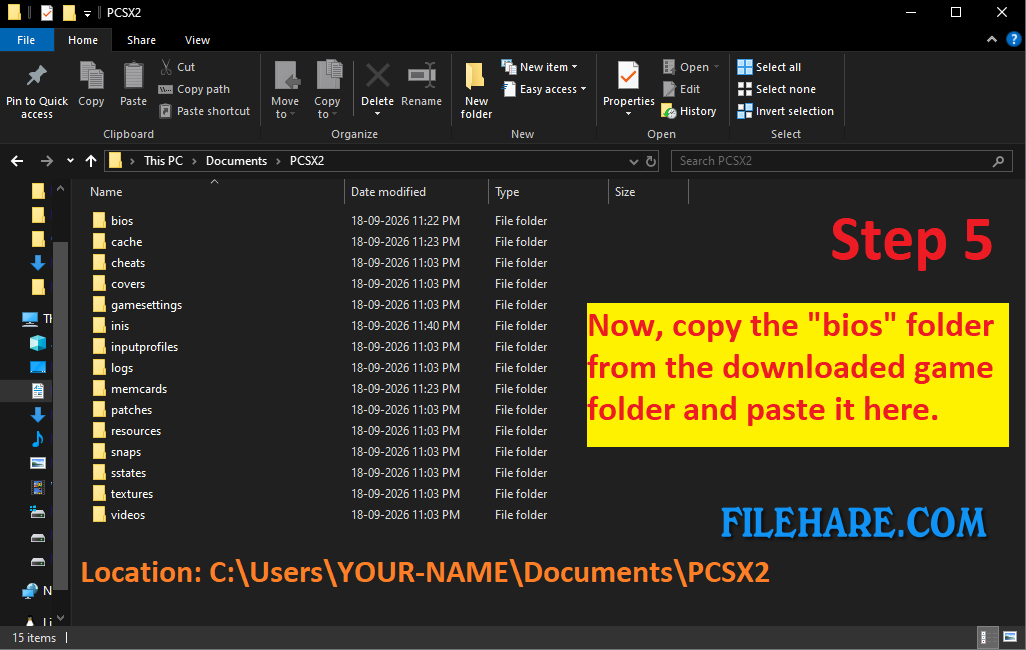Open the File menu tab

tap(26, 40)
